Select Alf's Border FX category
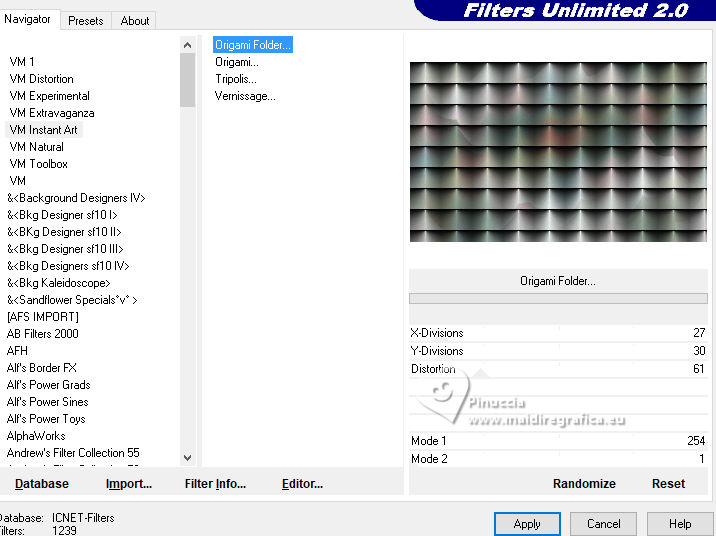Viewport: 716px width, 536px height. [x=42, y=368]
